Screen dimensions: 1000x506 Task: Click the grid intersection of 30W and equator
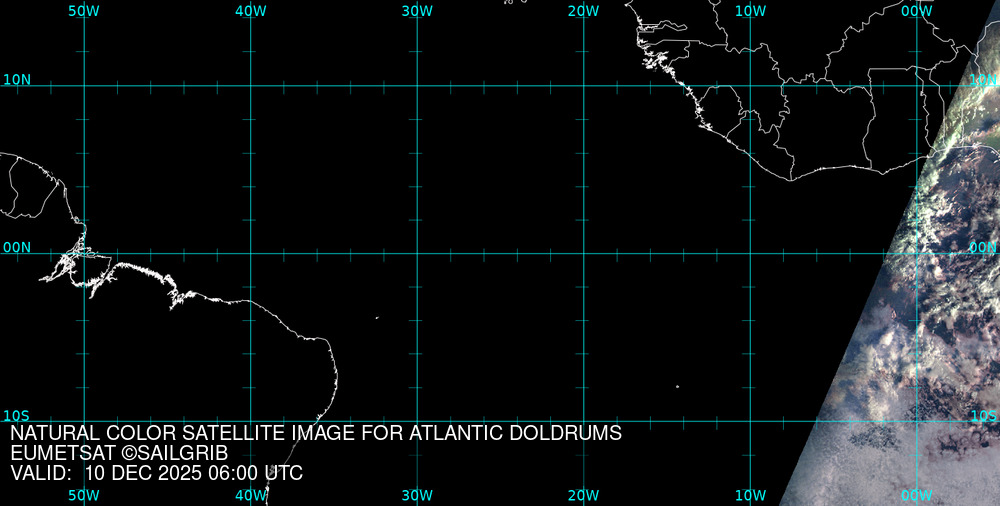[417, 253]
